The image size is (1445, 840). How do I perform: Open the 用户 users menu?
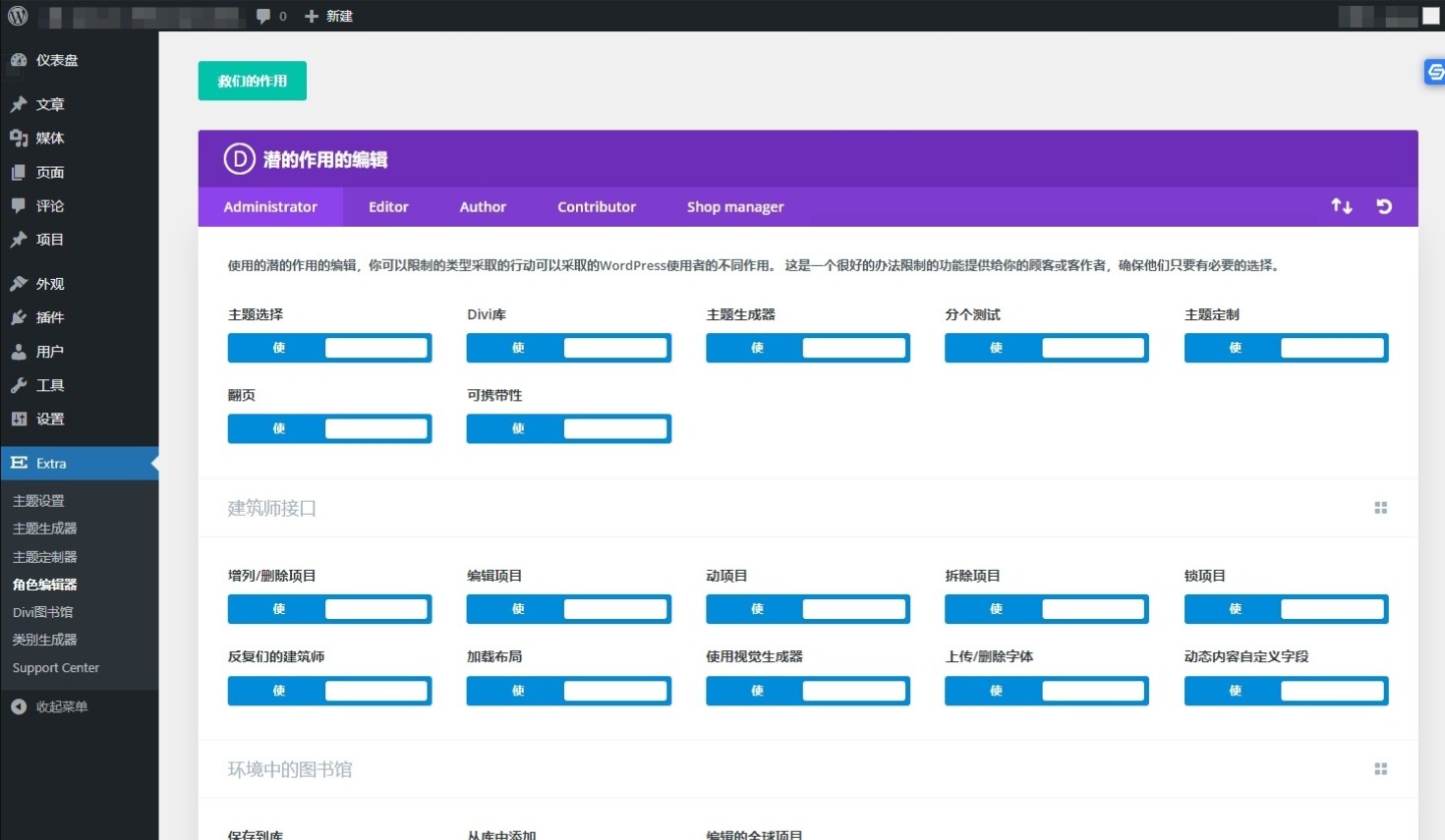click(x=79, y=352)
